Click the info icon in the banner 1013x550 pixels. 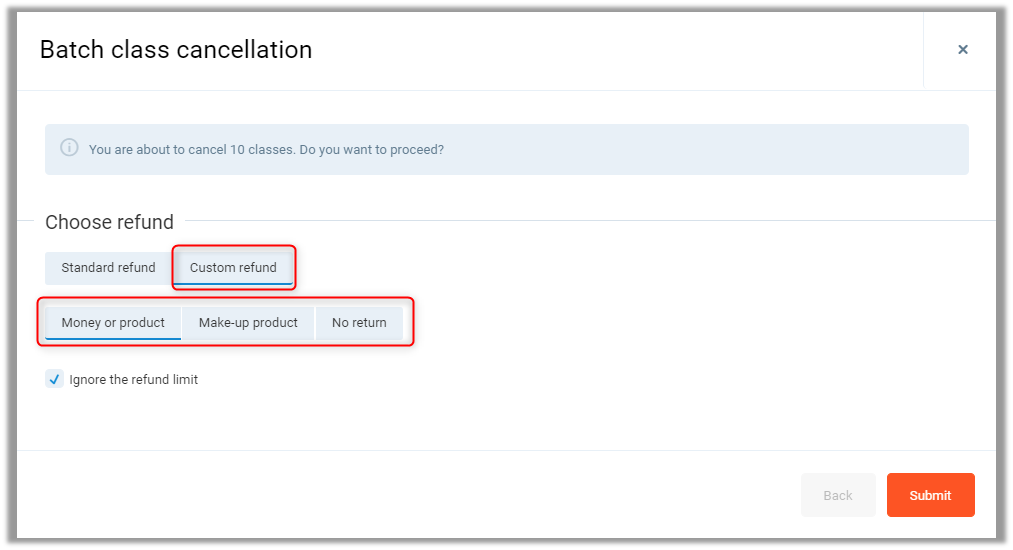tap(69, 148)
